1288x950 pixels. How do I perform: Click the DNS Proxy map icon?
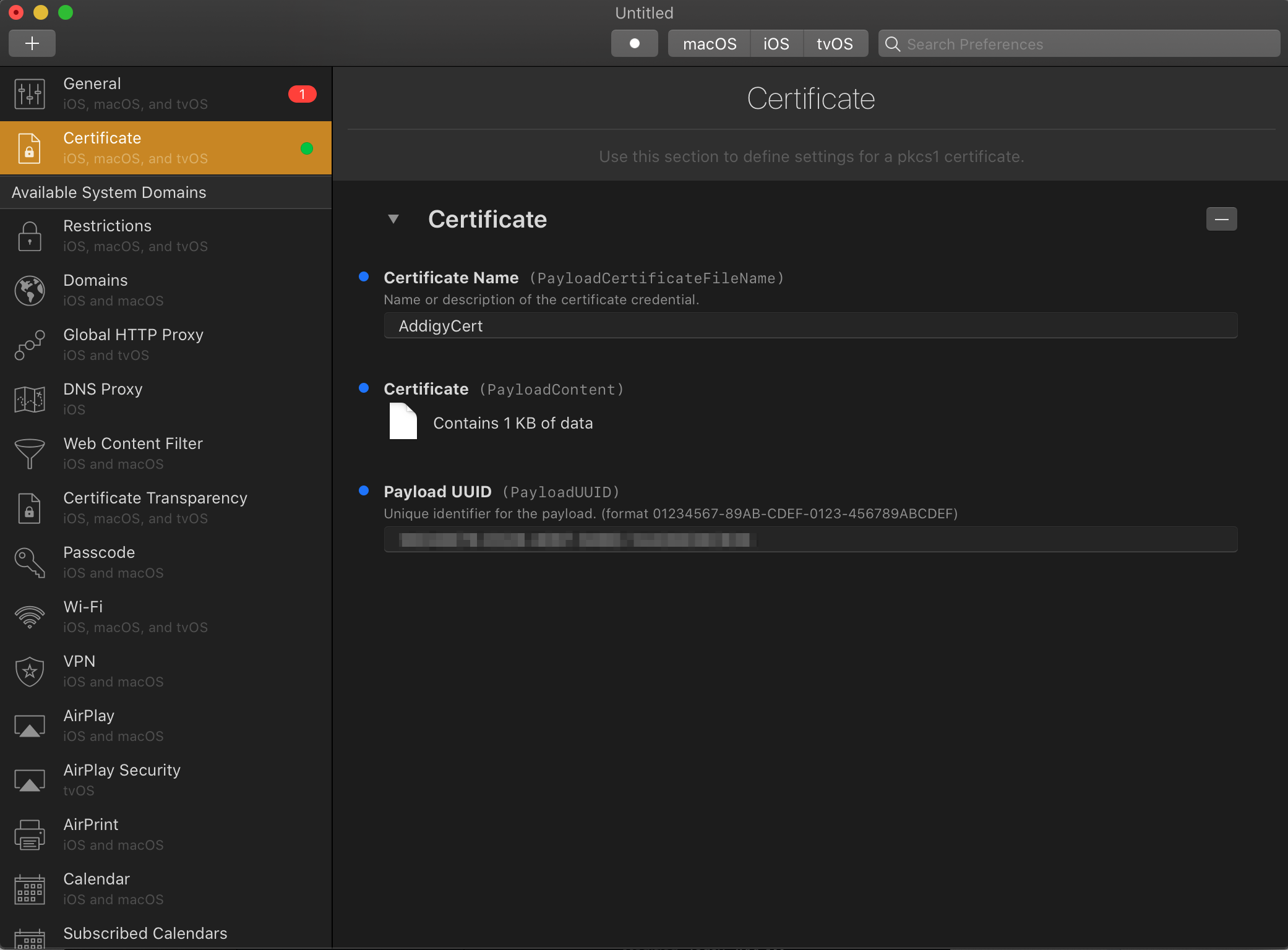point(30,400)
